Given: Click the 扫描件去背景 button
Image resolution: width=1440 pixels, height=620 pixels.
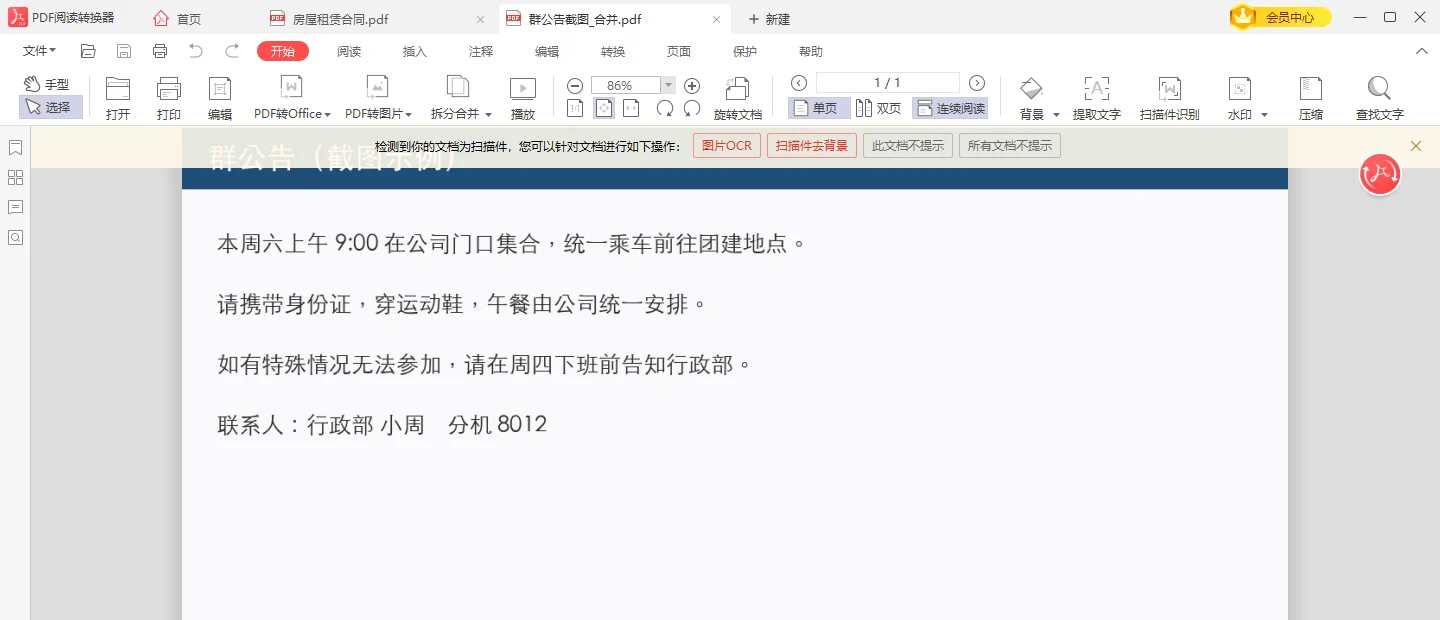Looking at the screenshot, I should pos(812,146).
